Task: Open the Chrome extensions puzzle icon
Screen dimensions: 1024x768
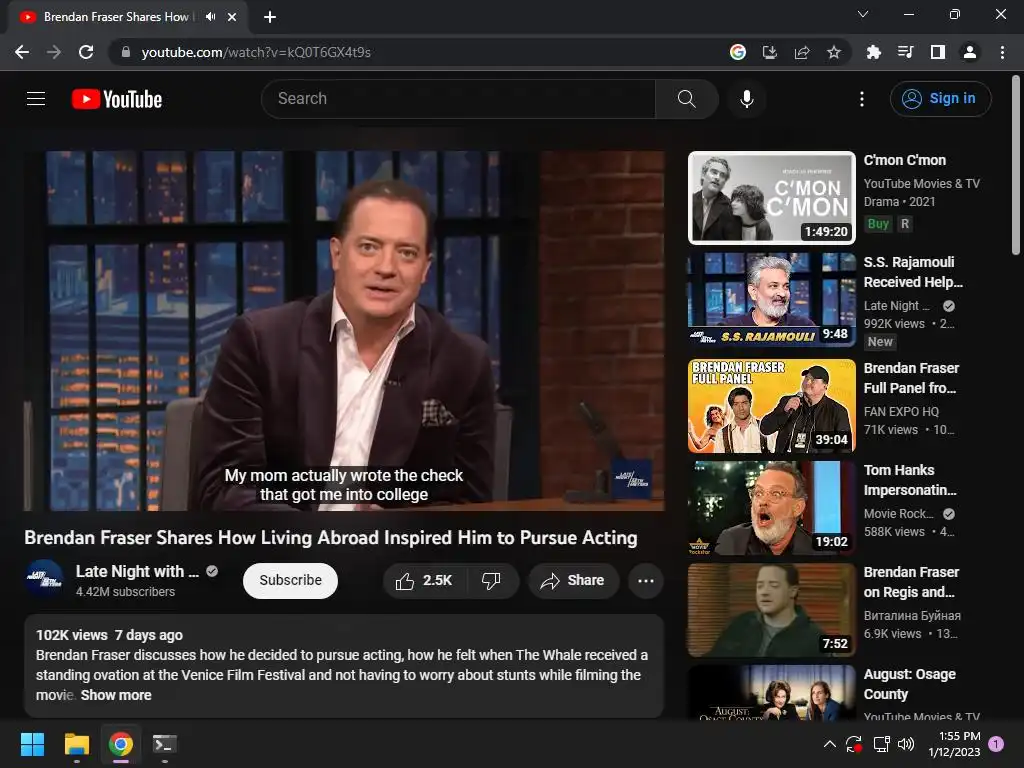Action: tap(873, 52)
